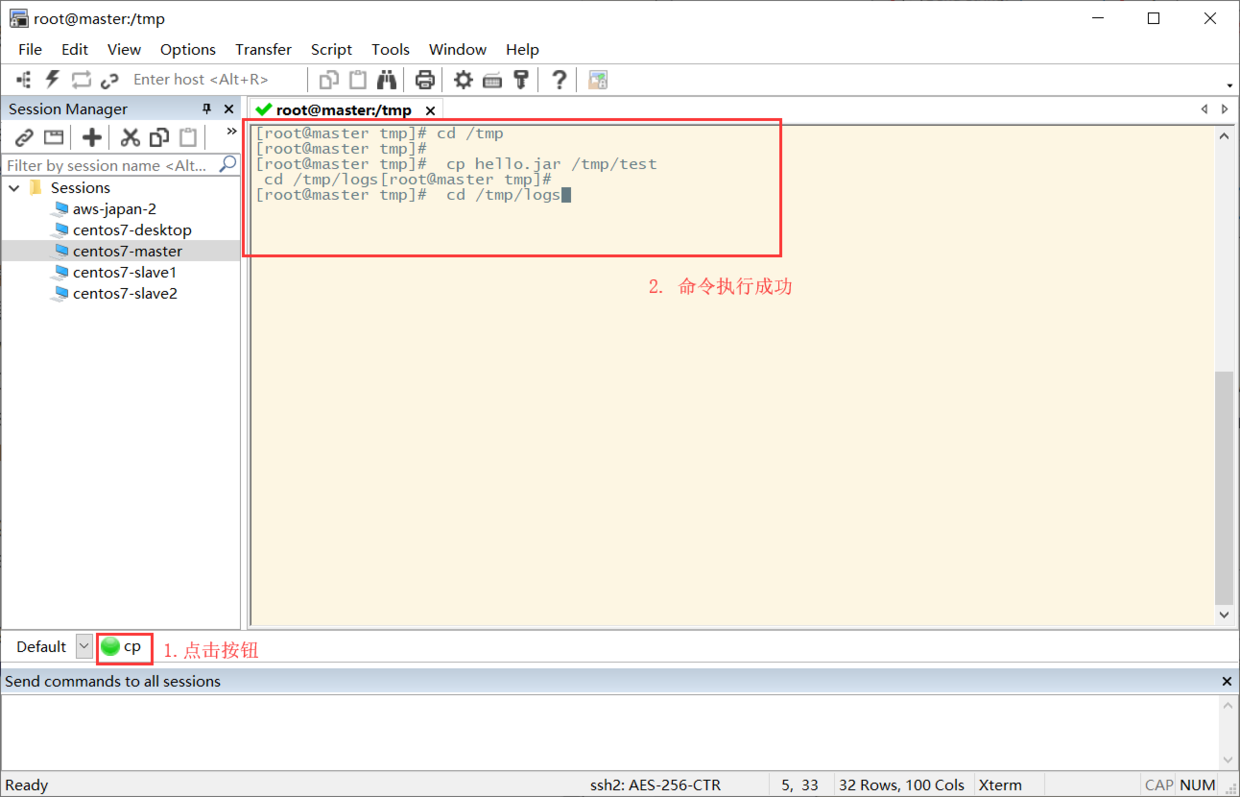Viewport: 1240px width, 797px height.
Task: Click inside the send commands text area
Action: 609,732
